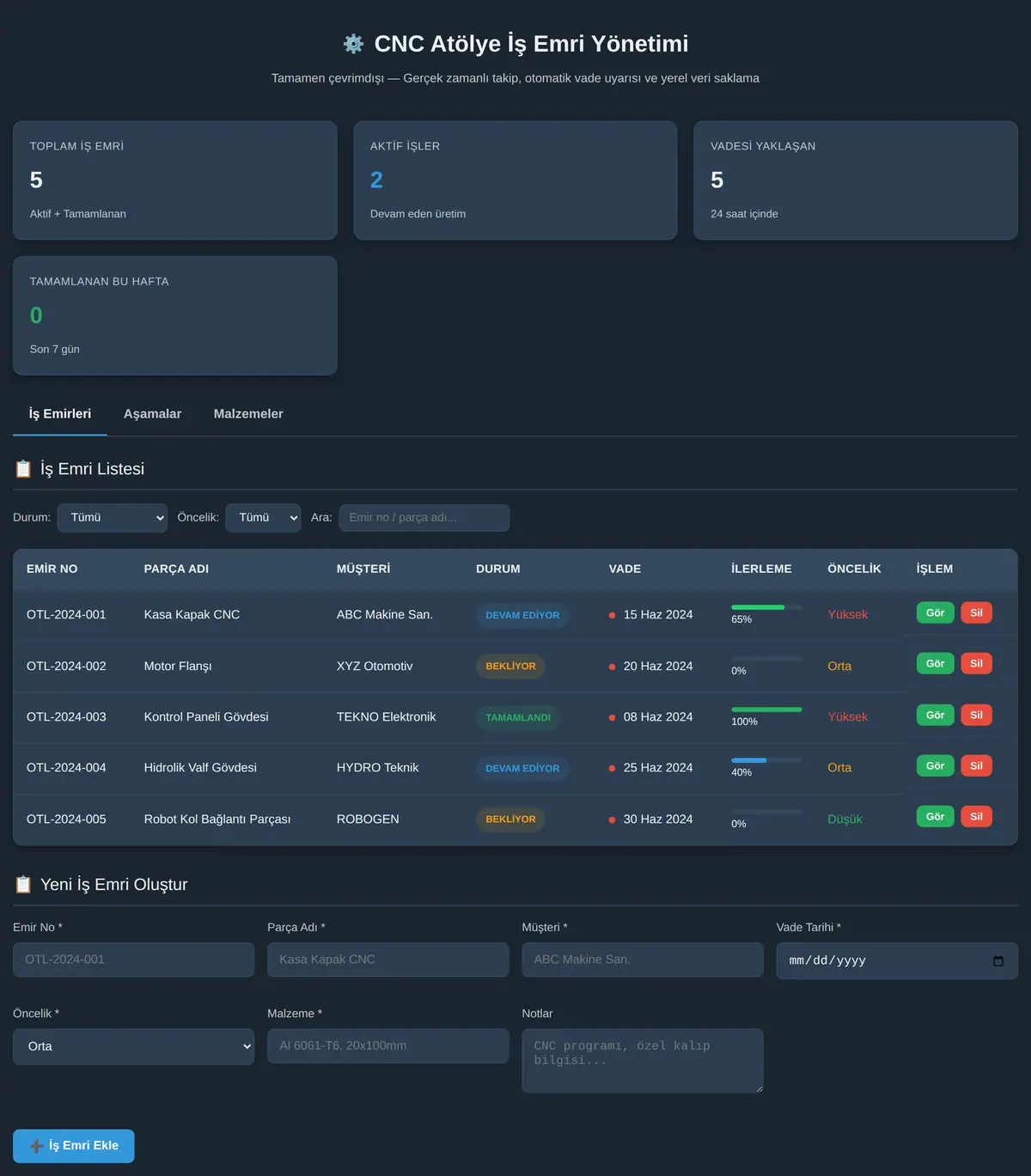
Task: Click the gear icon beside the page title
Action: [x=353, y=44]
